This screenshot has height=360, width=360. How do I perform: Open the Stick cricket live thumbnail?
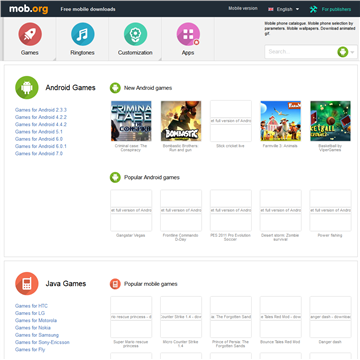pos(231,121)
